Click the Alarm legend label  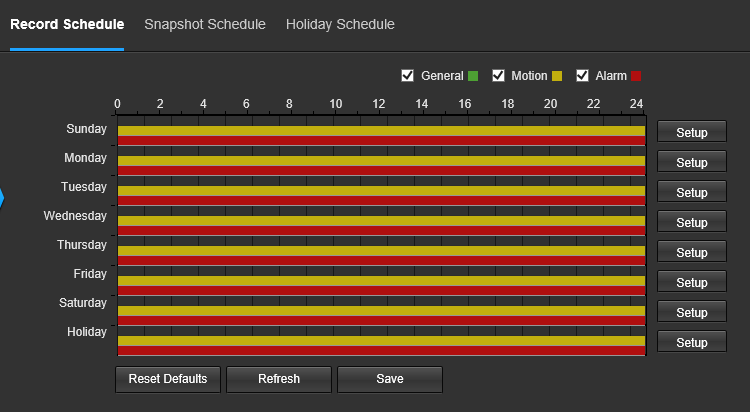tap(611, 76)
